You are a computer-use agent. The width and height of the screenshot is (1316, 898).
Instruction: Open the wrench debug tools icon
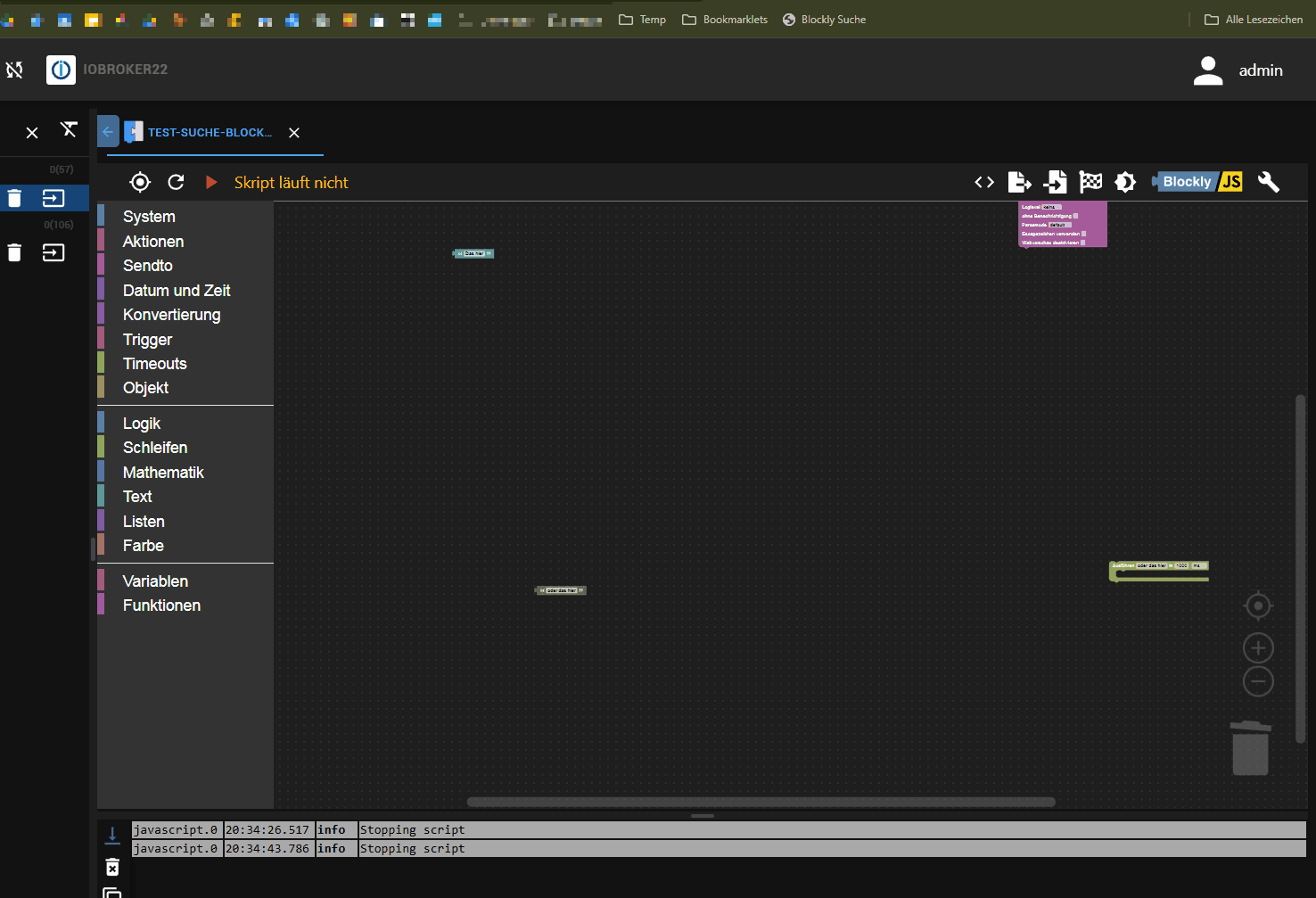[1268, 182]
